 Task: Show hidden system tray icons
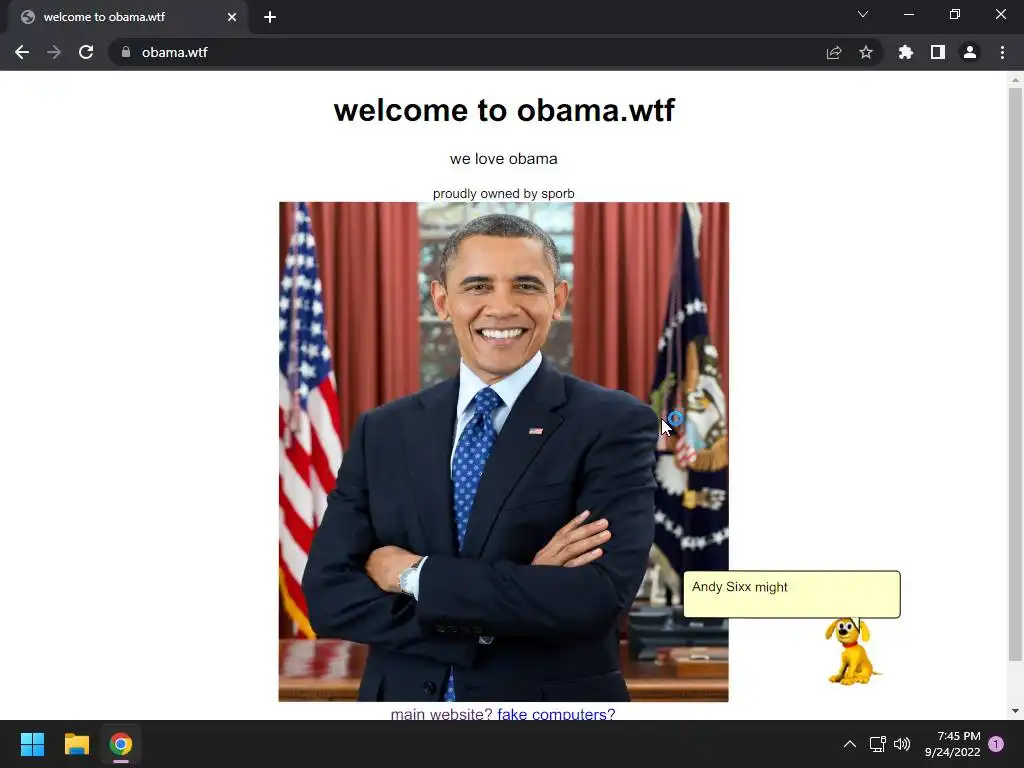coord(850,744)
